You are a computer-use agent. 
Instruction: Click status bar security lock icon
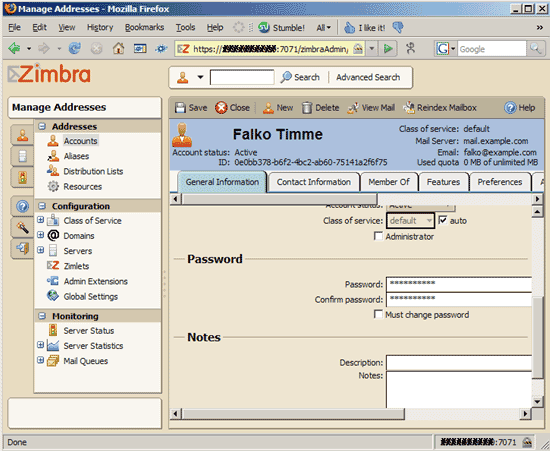coord(527,442)
